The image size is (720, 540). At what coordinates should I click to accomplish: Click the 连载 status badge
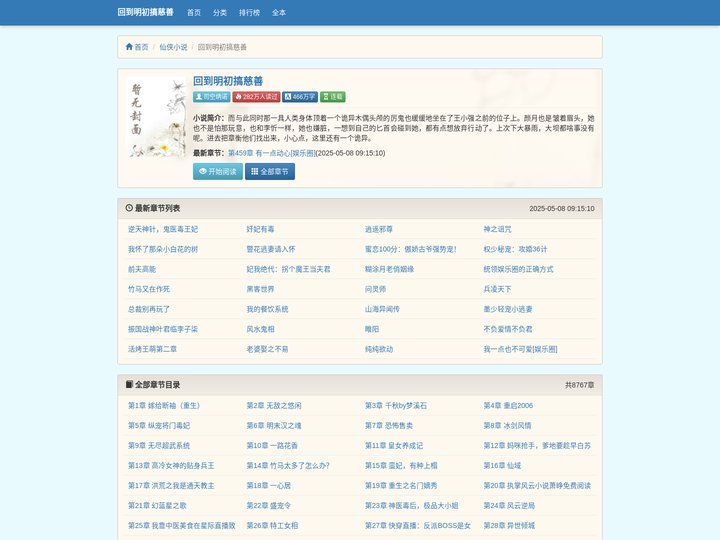point(332,97)
